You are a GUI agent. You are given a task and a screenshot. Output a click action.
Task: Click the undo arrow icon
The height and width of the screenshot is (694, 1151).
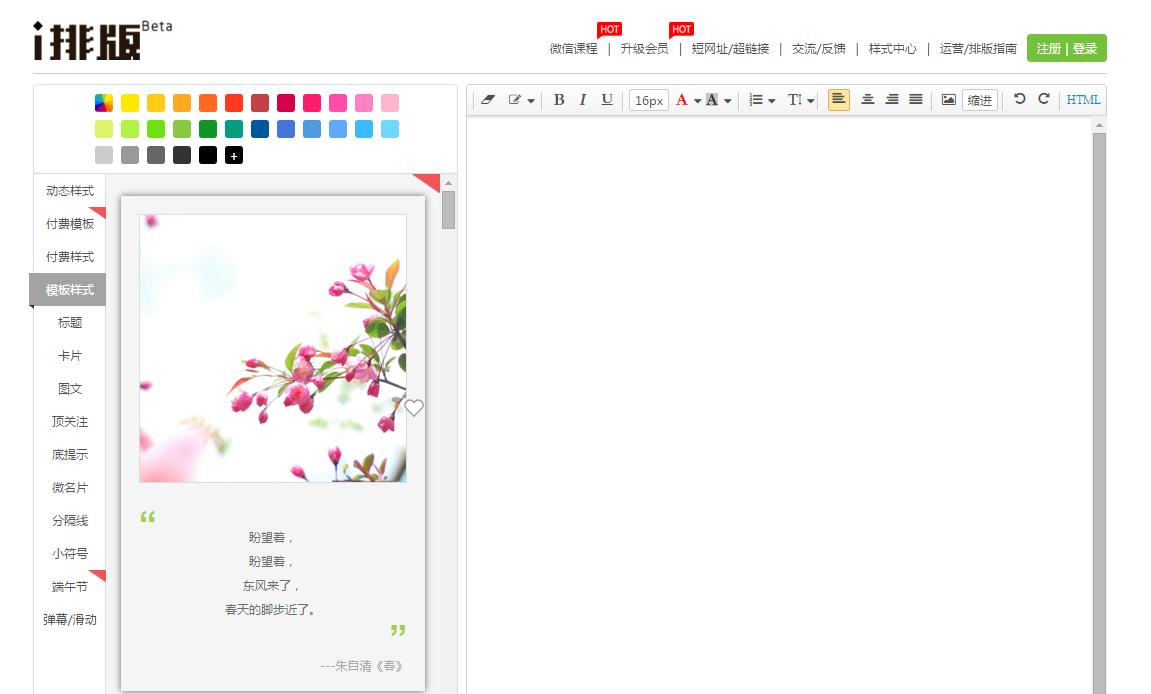(x=1019, y=99)
